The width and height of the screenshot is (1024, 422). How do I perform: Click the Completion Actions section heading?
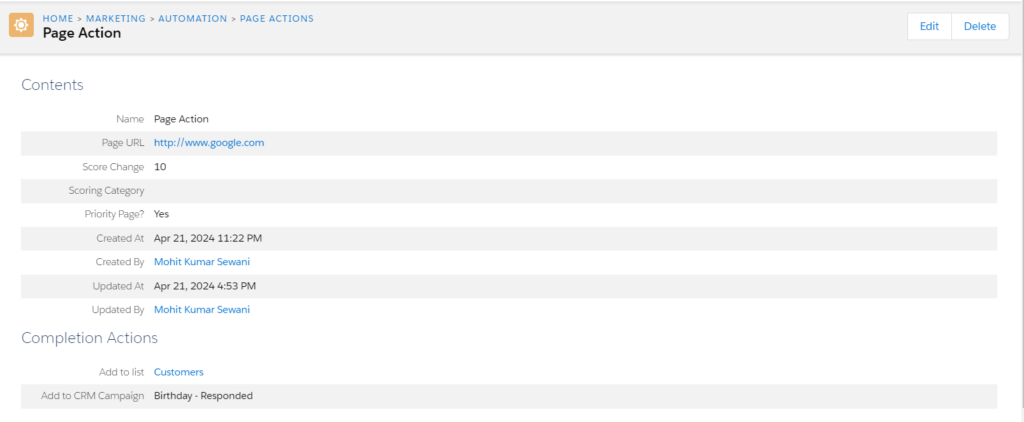pyautogui.click(x=89, y=338)
